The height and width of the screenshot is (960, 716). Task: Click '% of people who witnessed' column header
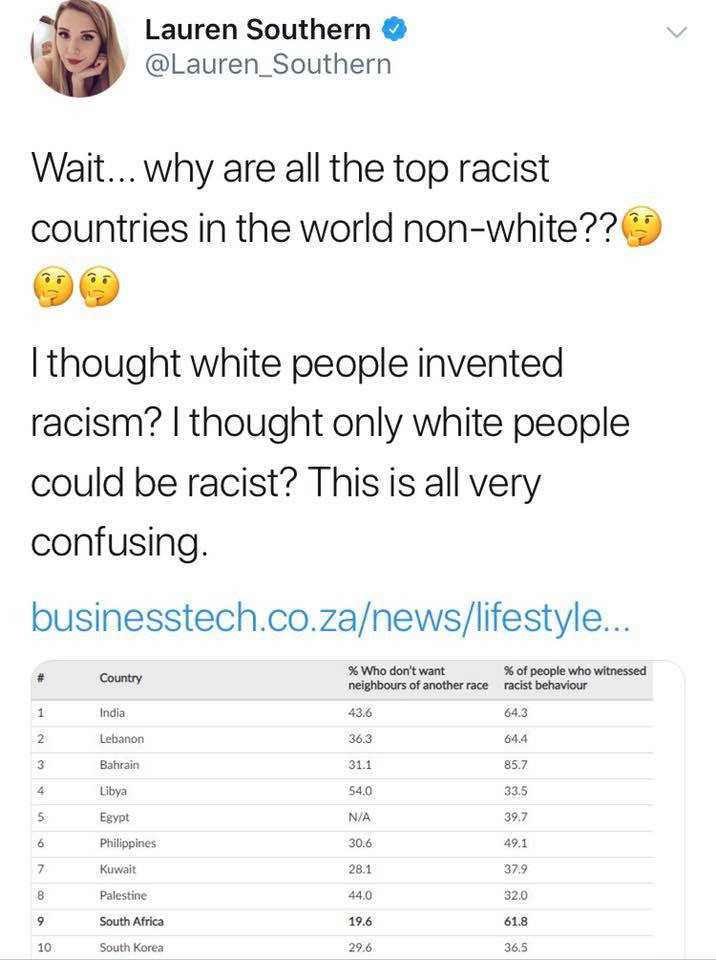(x=575, y=678)
